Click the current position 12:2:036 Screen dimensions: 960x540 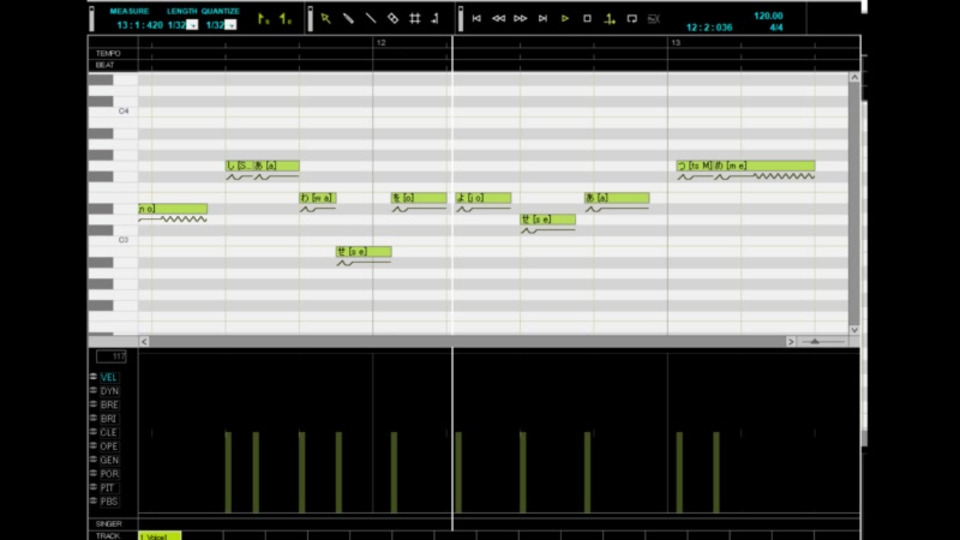pyautogui.click(x=709, y=28)
